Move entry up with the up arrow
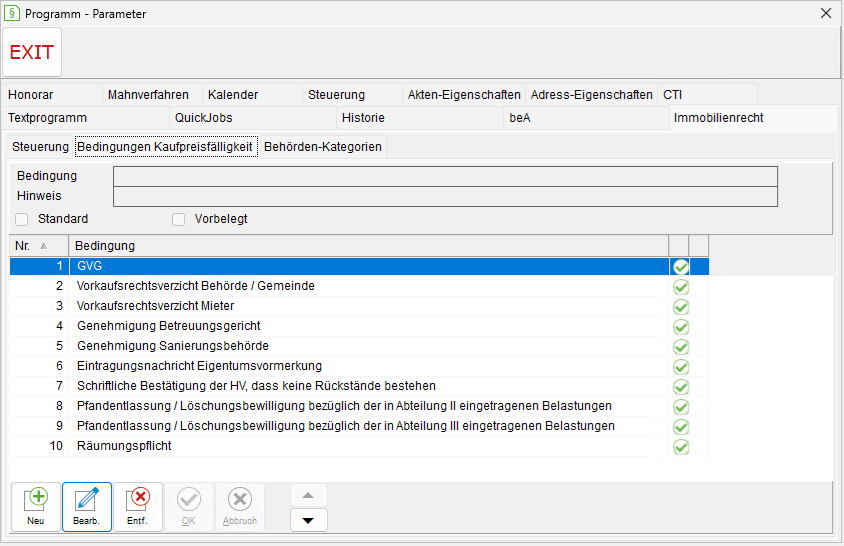 click(x=308, y=495)
